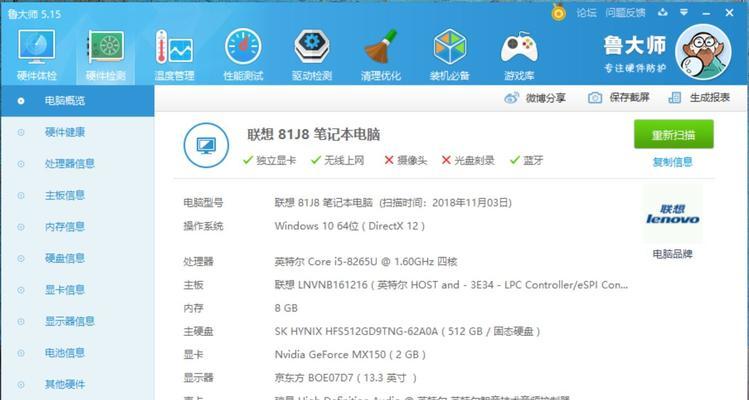
Task: Click the 电脑品牌 label
Action: coord(673,254)
